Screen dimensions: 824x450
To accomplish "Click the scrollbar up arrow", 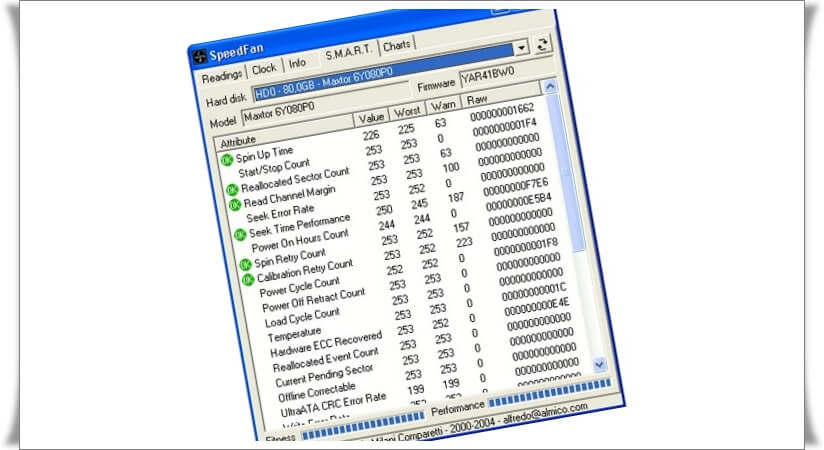I will 550,86.
